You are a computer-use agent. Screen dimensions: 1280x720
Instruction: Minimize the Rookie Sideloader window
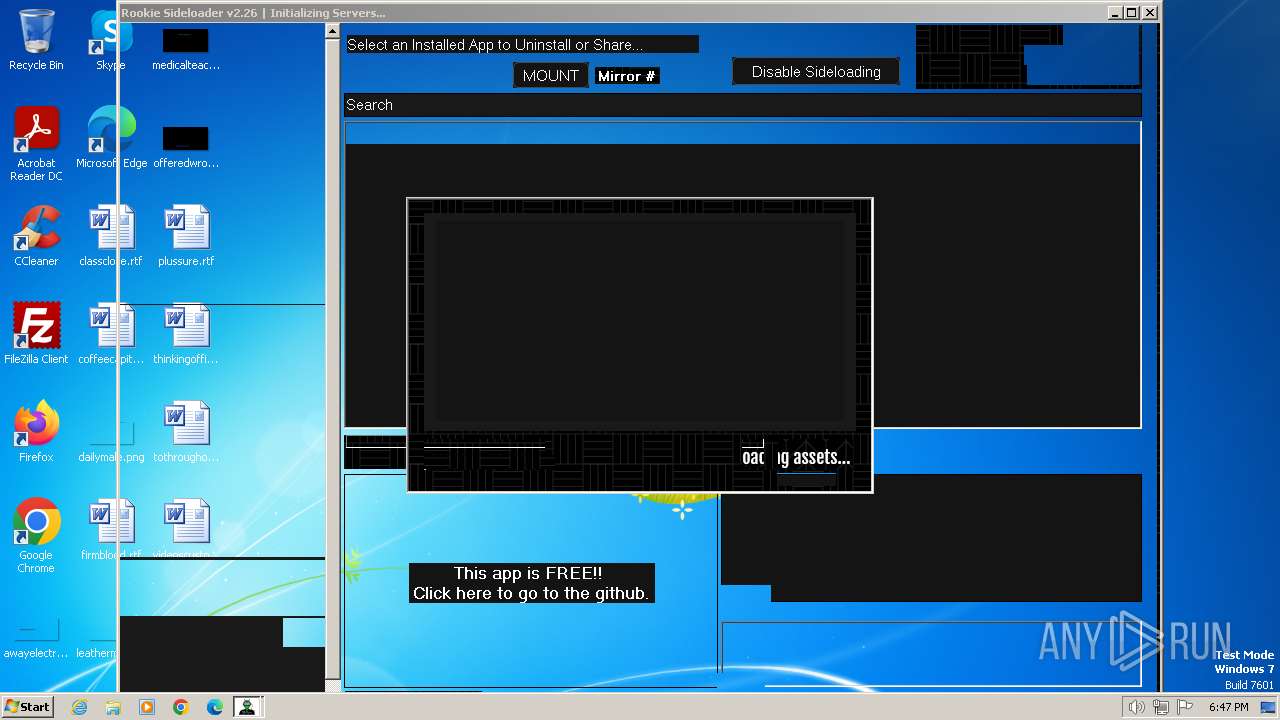coord(1115,13)
